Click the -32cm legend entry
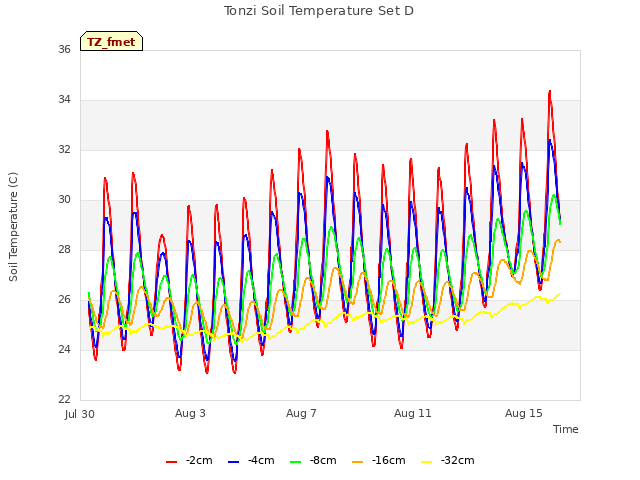 [448, 460]
